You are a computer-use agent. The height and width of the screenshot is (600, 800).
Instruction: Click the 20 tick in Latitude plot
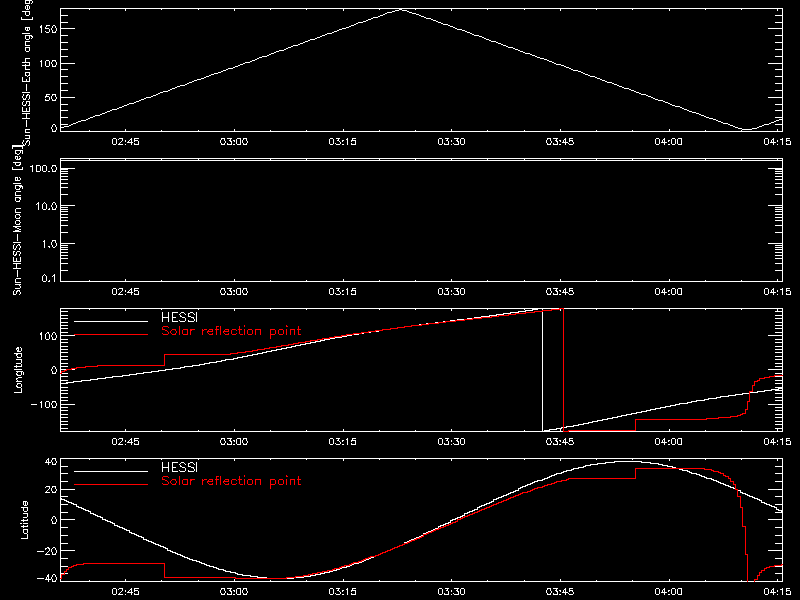51,490
